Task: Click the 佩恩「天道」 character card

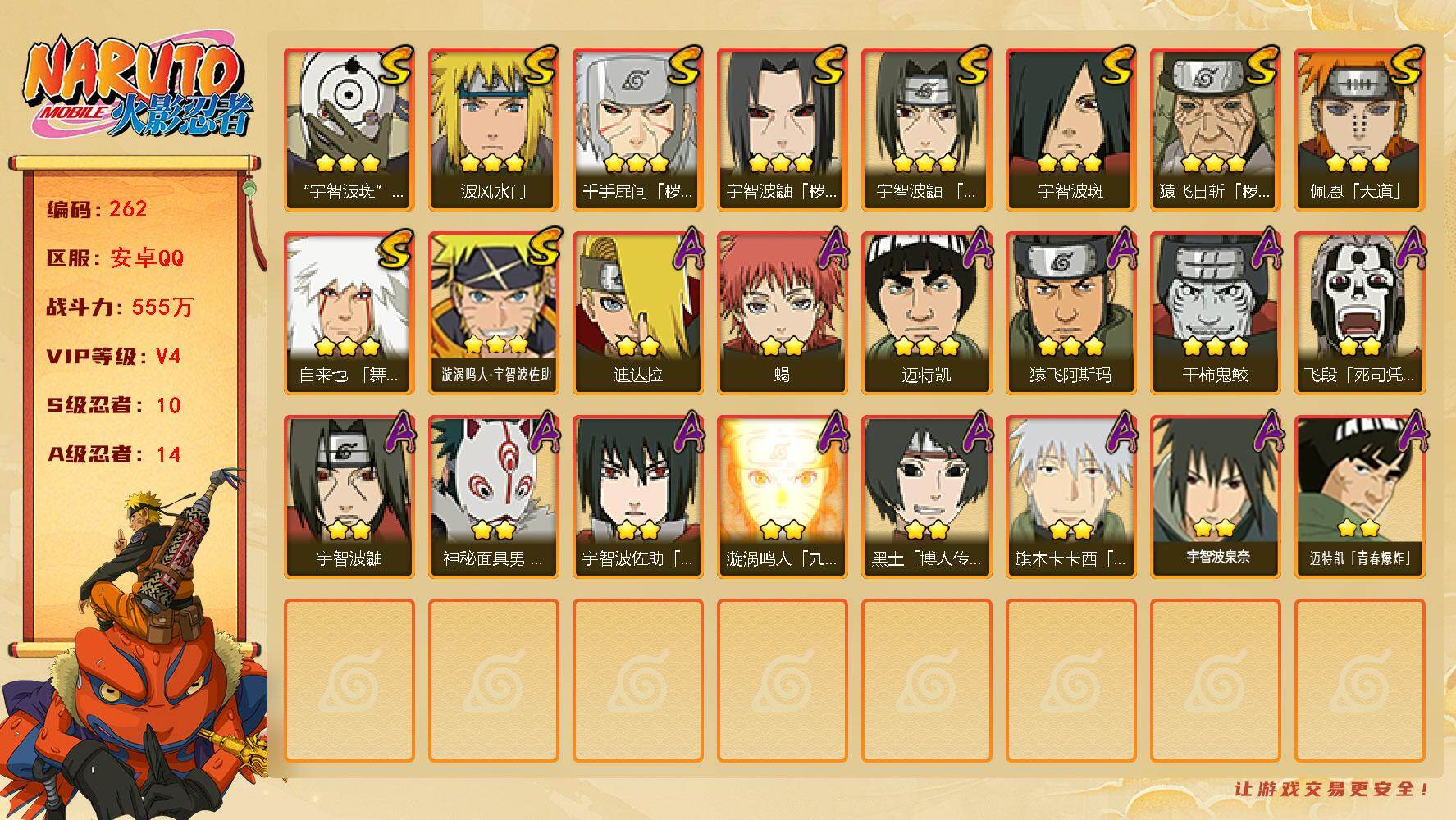Action: [x=1359, y=130]
